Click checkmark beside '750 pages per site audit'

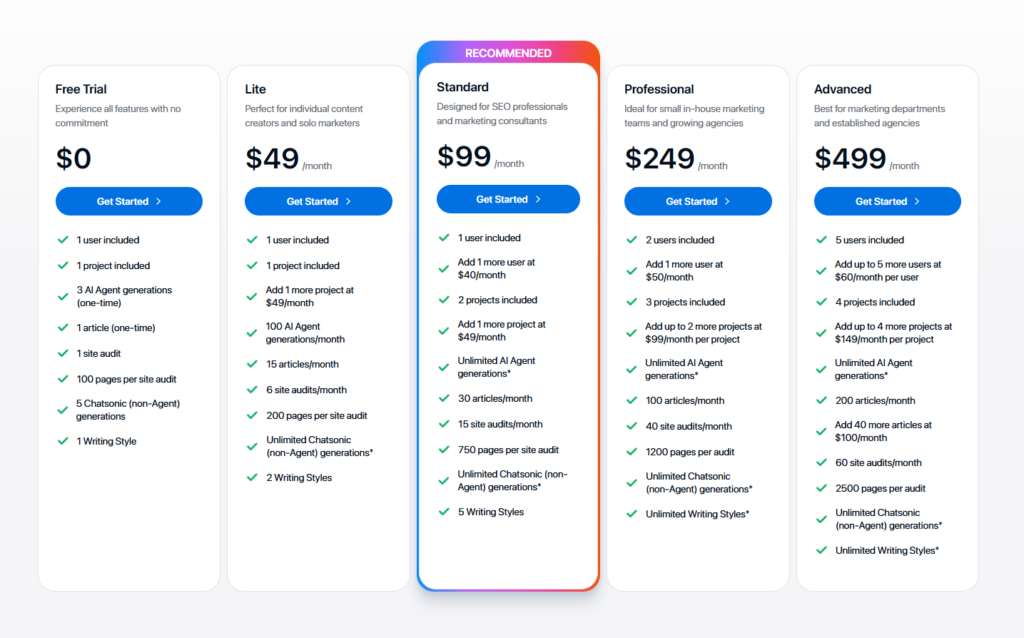coord(444,449)
